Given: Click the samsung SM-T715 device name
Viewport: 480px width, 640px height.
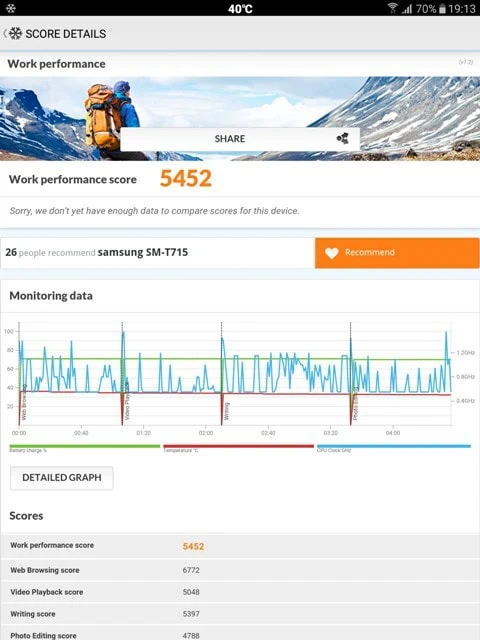Looking at the screenshot, I should tap(143, 252).
